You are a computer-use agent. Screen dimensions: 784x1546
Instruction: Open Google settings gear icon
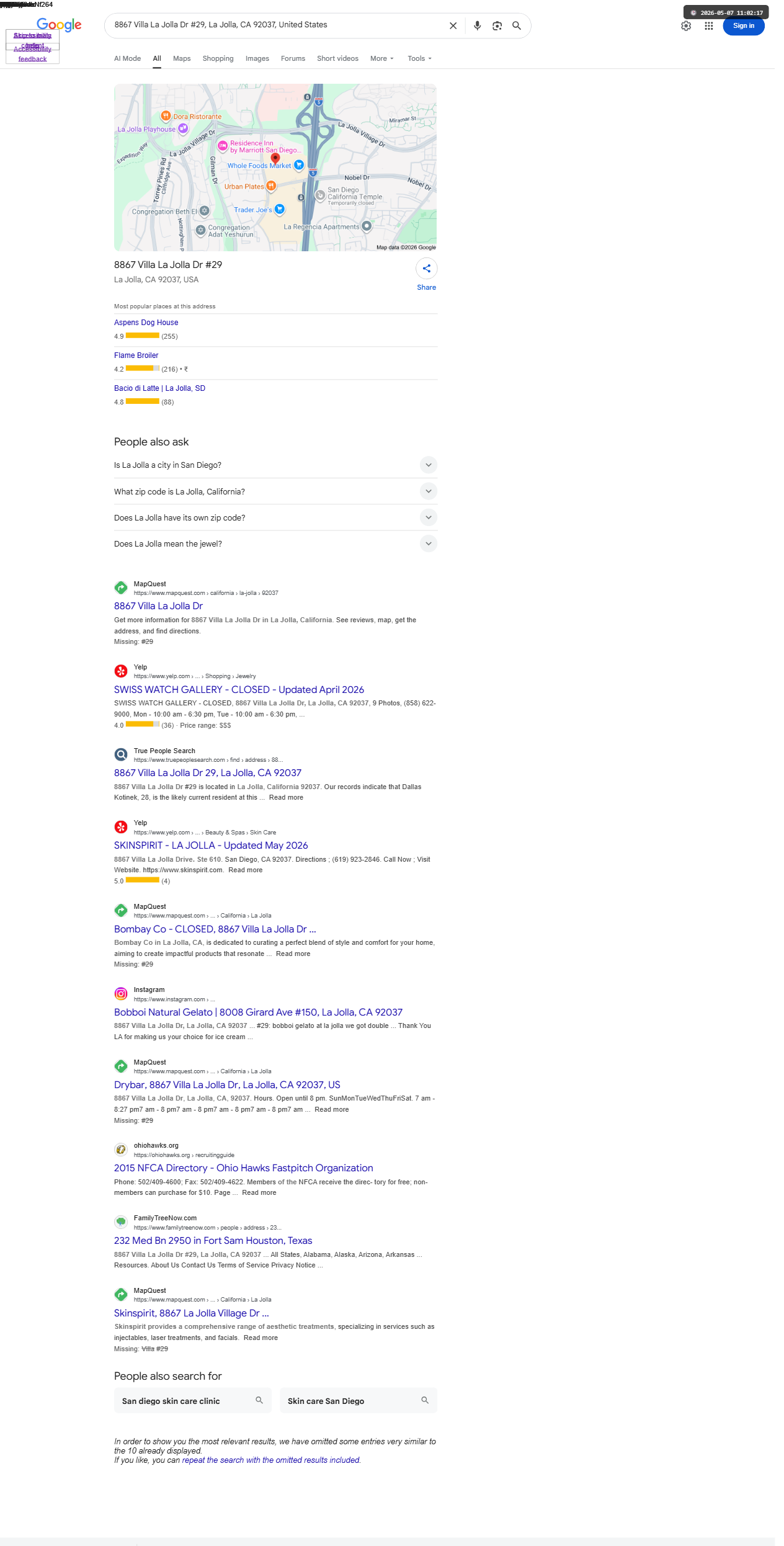tap(686, 26)
